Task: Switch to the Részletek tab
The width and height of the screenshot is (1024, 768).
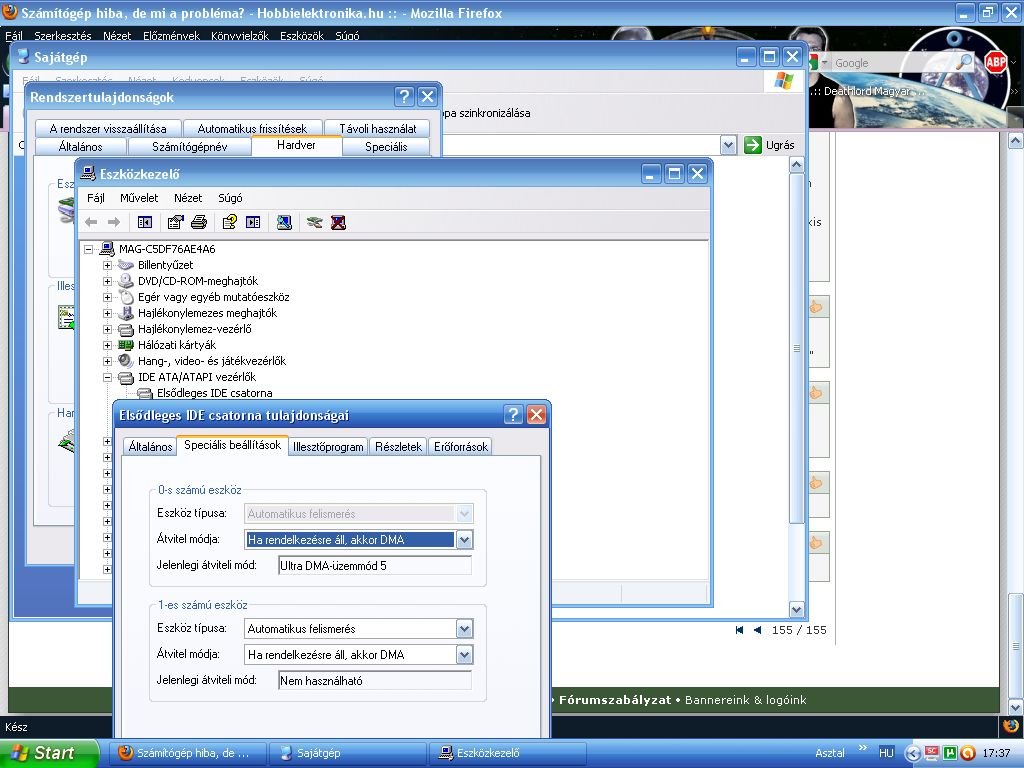Action: click(x=398, y=447)
